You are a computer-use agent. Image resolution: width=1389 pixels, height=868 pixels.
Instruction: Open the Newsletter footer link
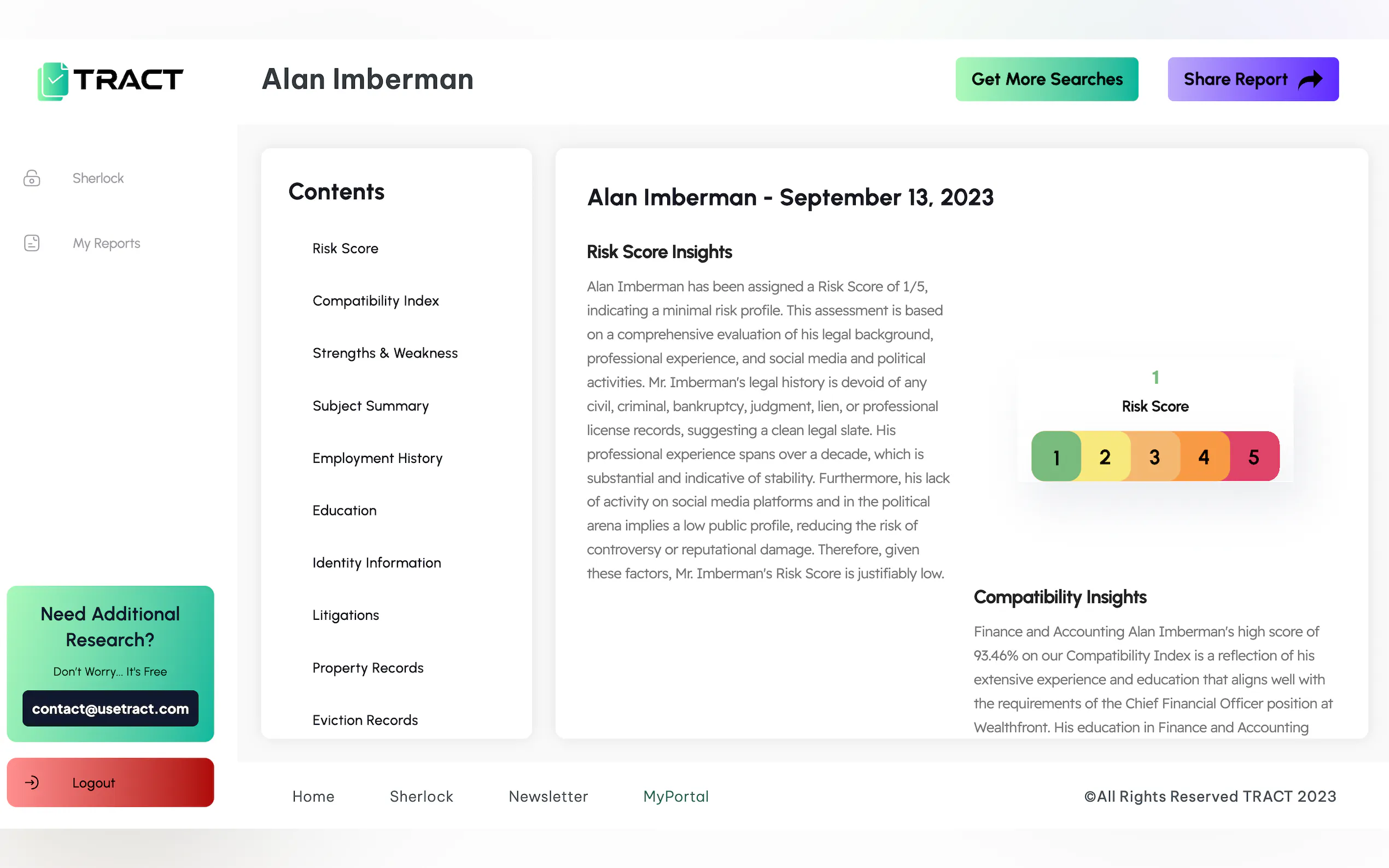548,797
